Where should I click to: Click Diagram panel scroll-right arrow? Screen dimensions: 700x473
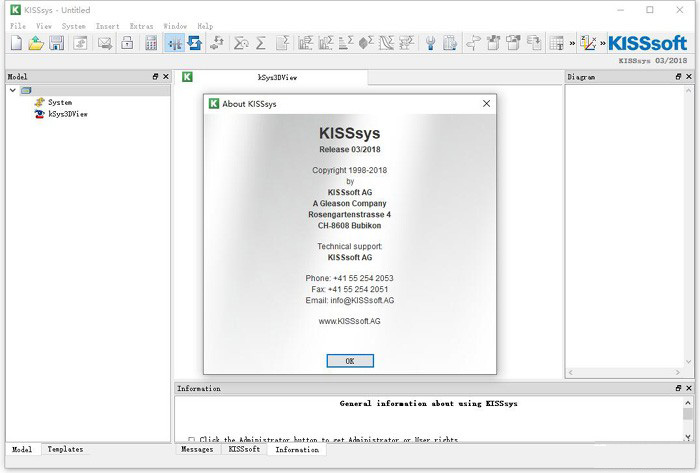tap(678, 373)
